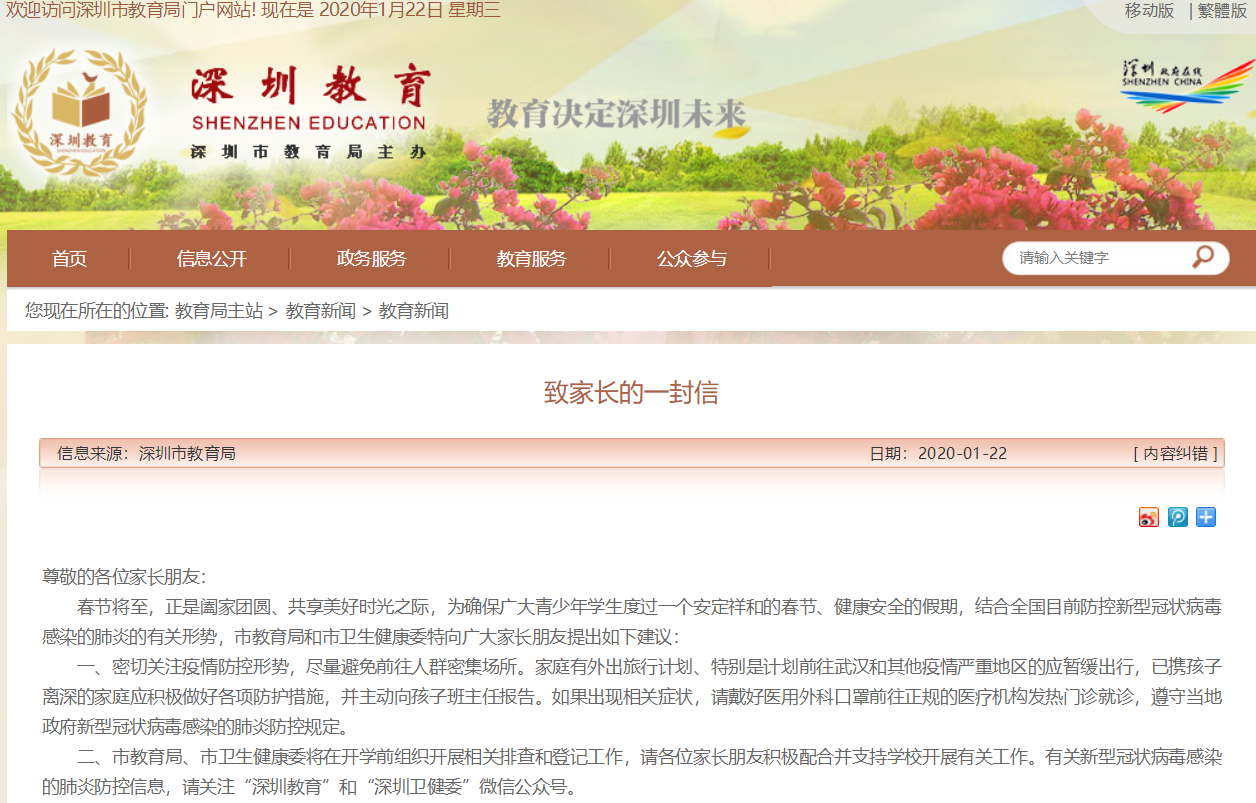Open the 教育服务 menu item
This screenshot has width=1256, height=803.
[531, 259]
